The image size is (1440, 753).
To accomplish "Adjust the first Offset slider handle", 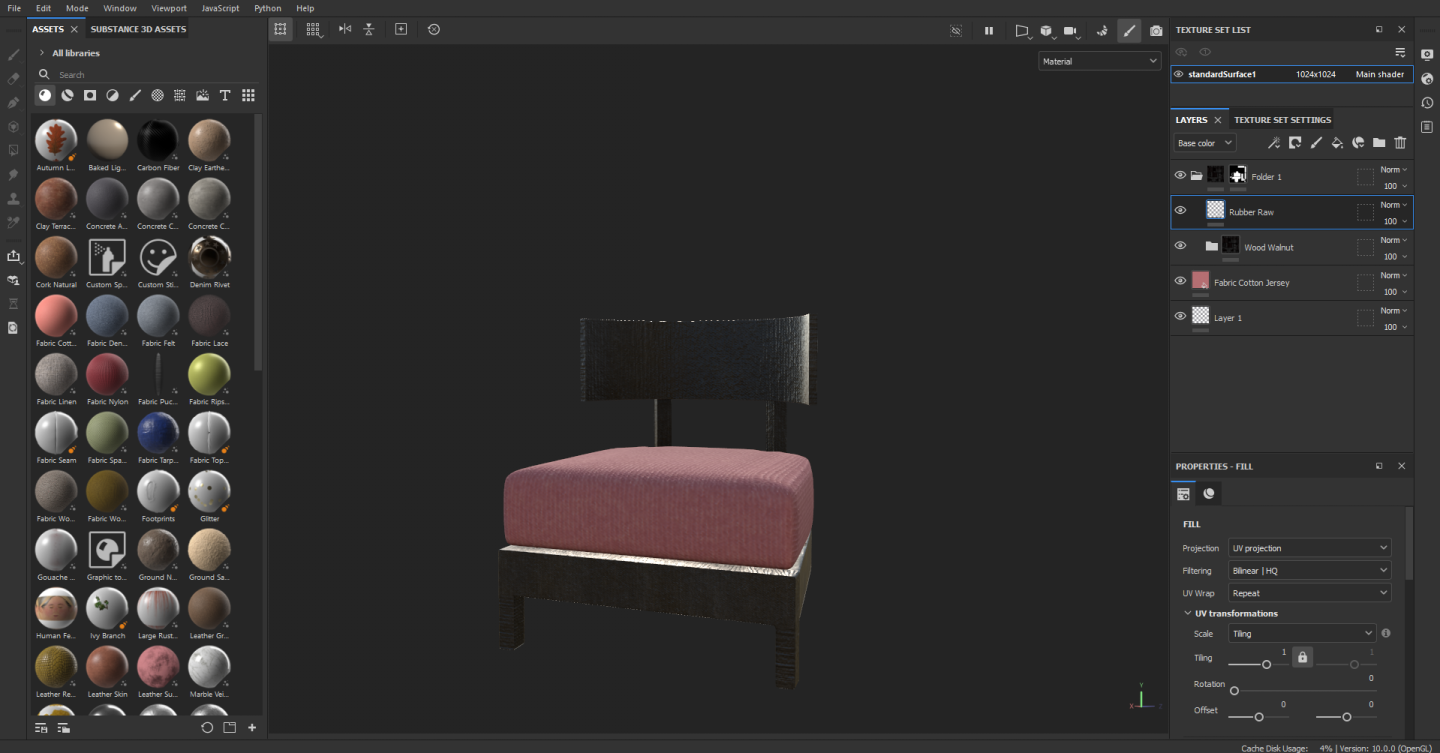I will coord(1258,716).
